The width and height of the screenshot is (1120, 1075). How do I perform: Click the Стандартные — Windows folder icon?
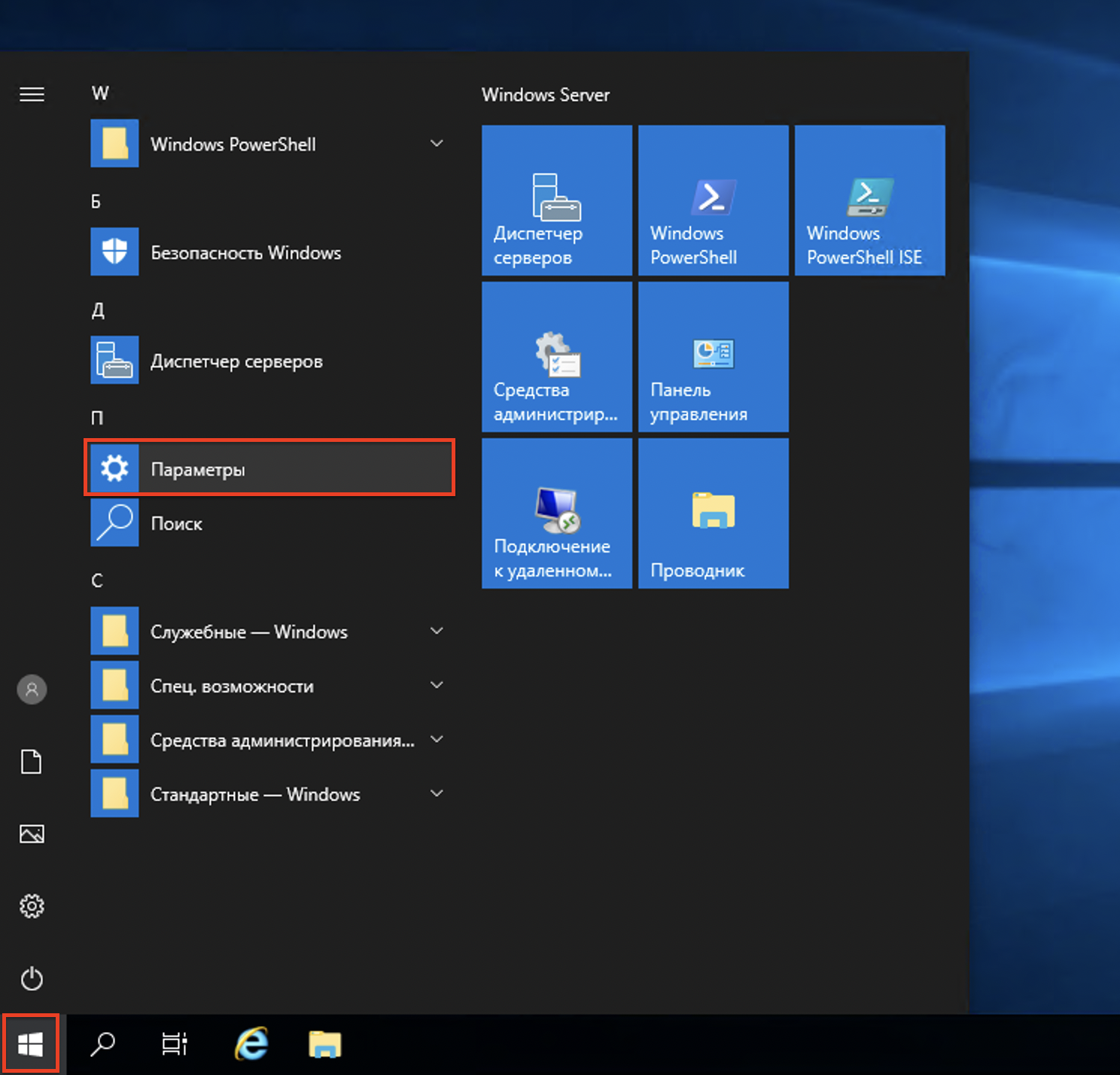pyautogui.click(x=114, y=793)
